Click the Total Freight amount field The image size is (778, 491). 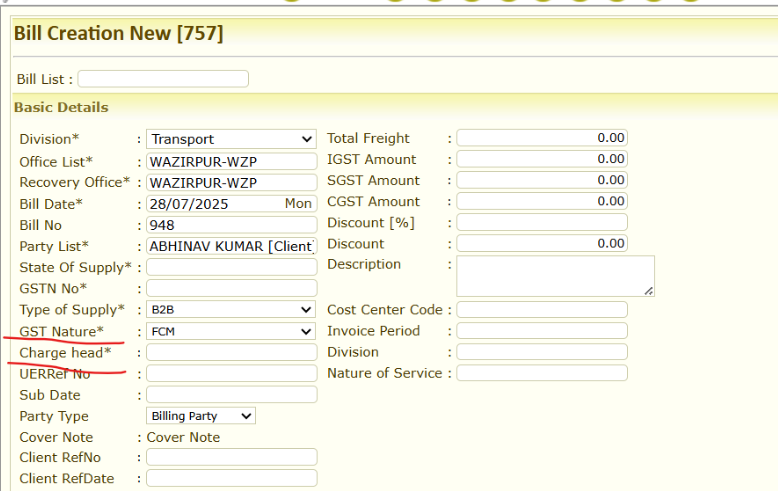coord(542,138)
